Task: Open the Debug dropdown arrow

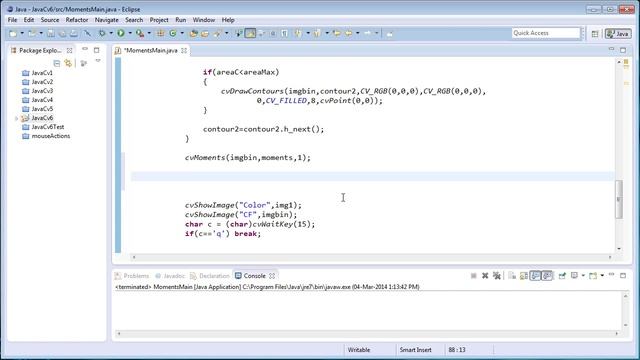Action: pyautogui.click(x=111, y=33)
